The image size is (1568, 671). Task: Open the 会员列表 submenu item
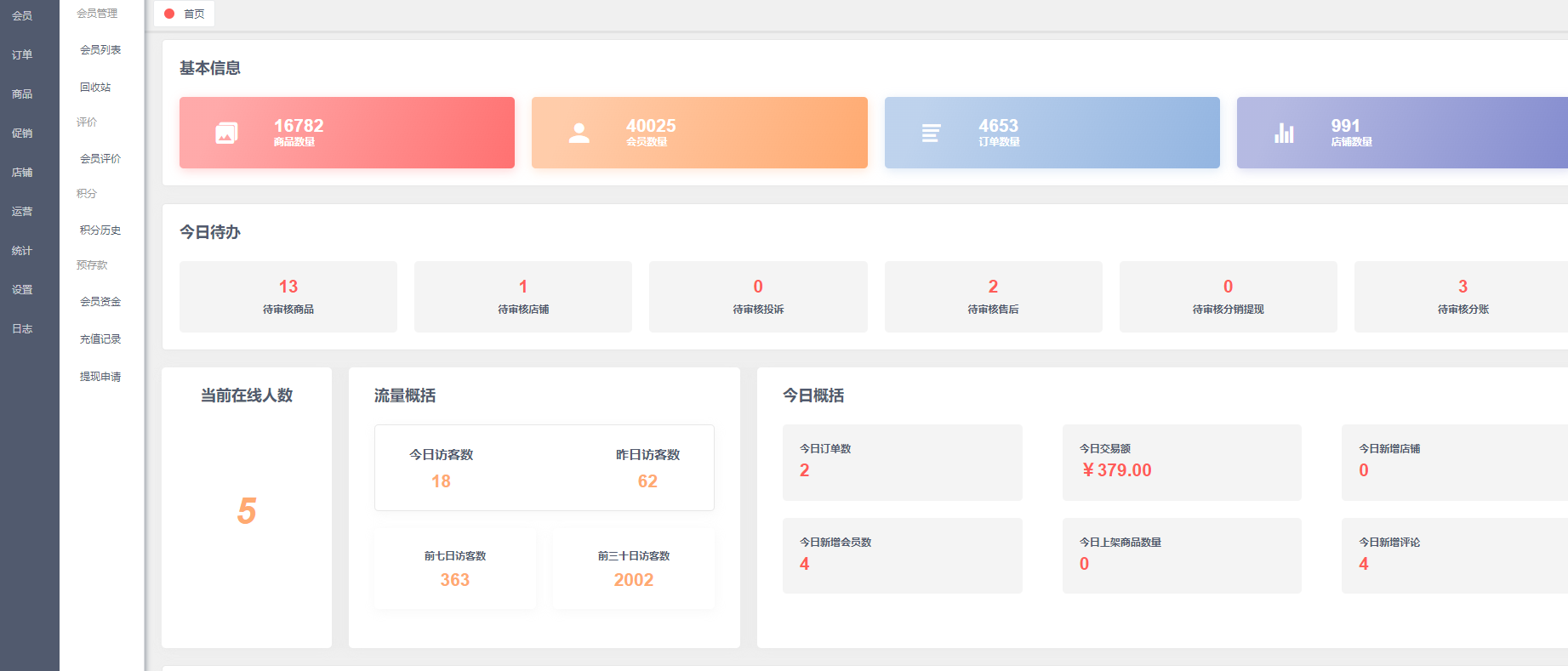pyautogui.click(x=100, y=50)
